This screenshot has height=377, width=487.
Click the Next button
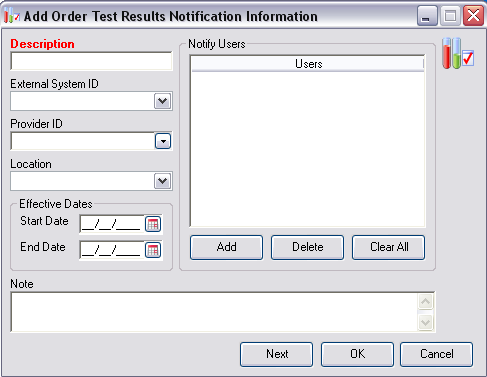click(x=276, y=354)
